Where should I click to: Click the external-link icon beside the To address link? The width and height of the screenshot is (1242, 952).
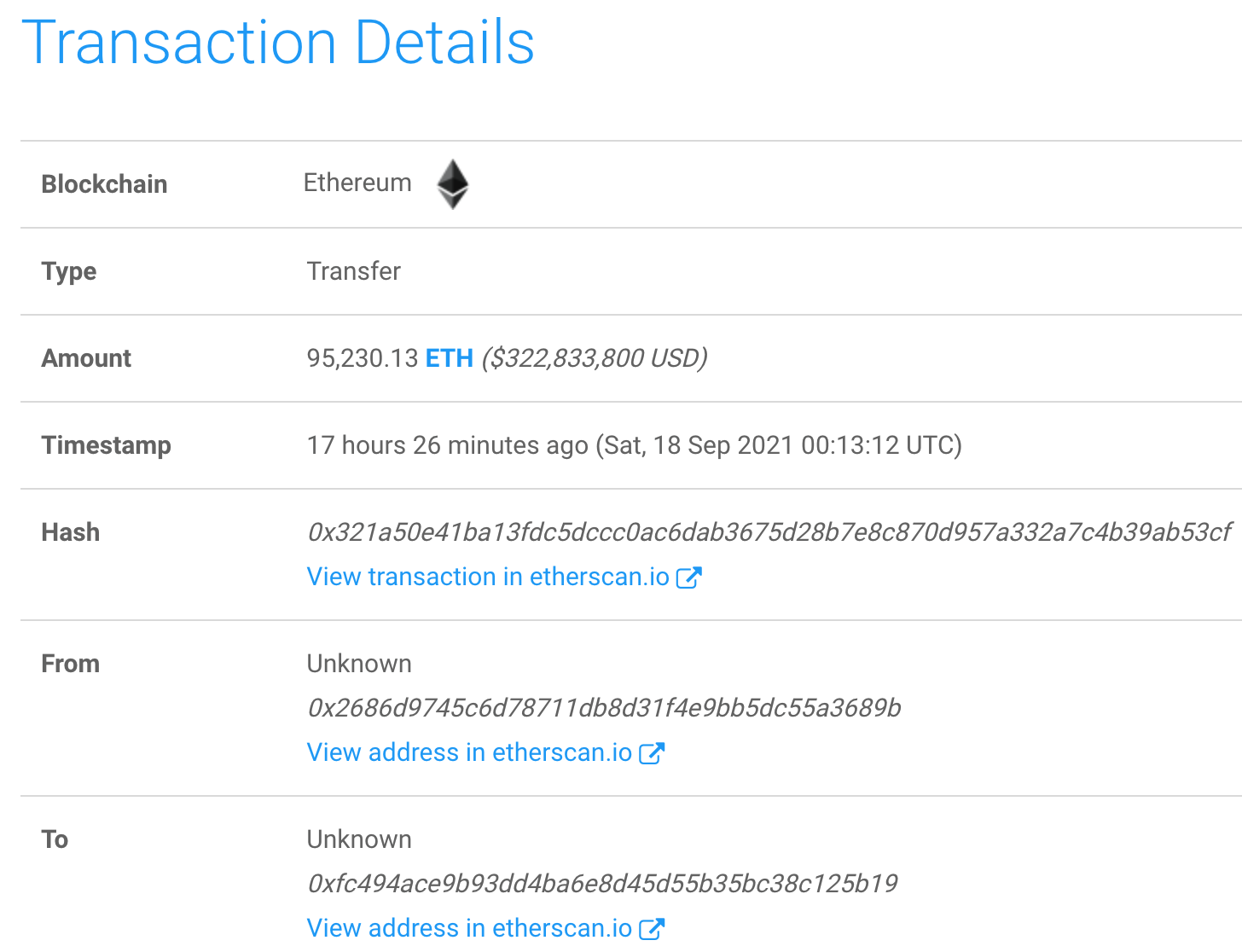pos(653,928)
